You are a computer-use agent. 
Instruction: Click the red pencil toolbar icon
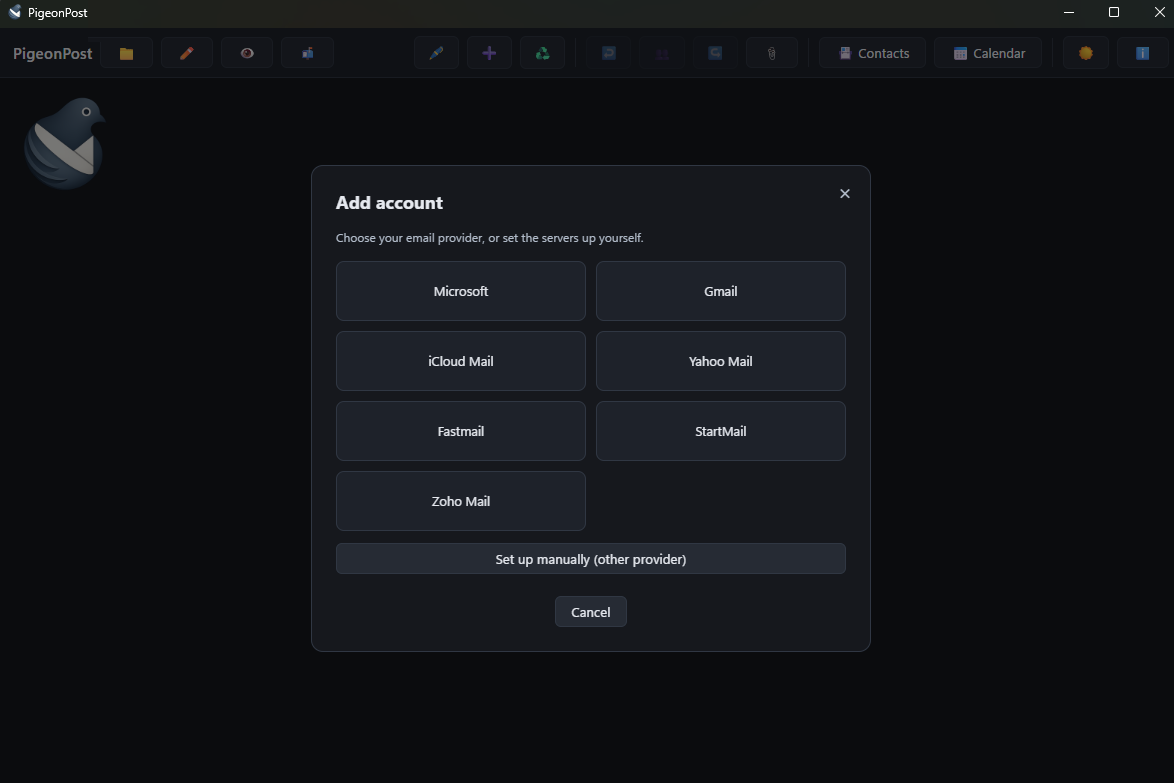(186, 53)
